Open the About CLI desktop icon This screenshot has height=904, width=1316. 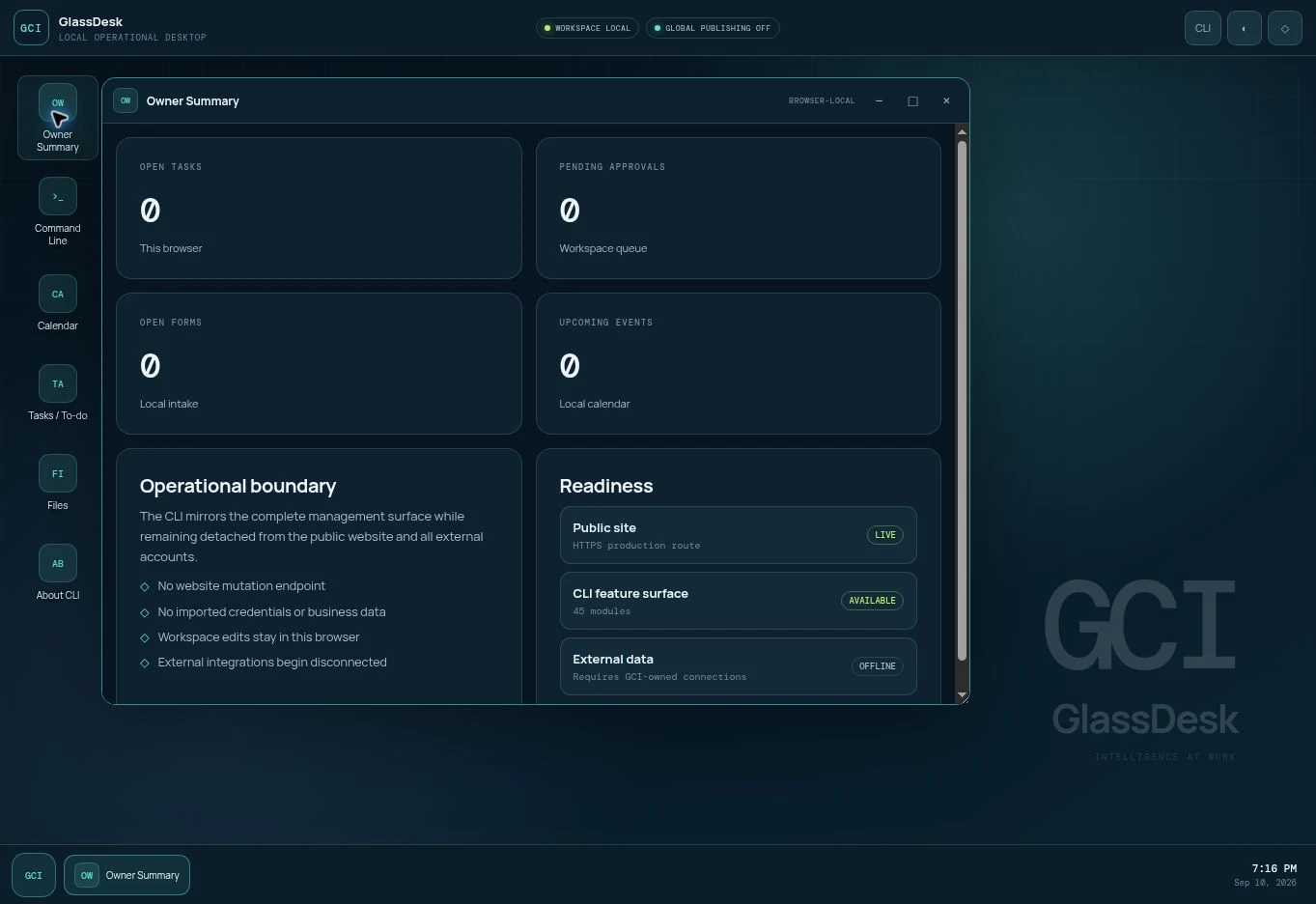click(58, 573)
